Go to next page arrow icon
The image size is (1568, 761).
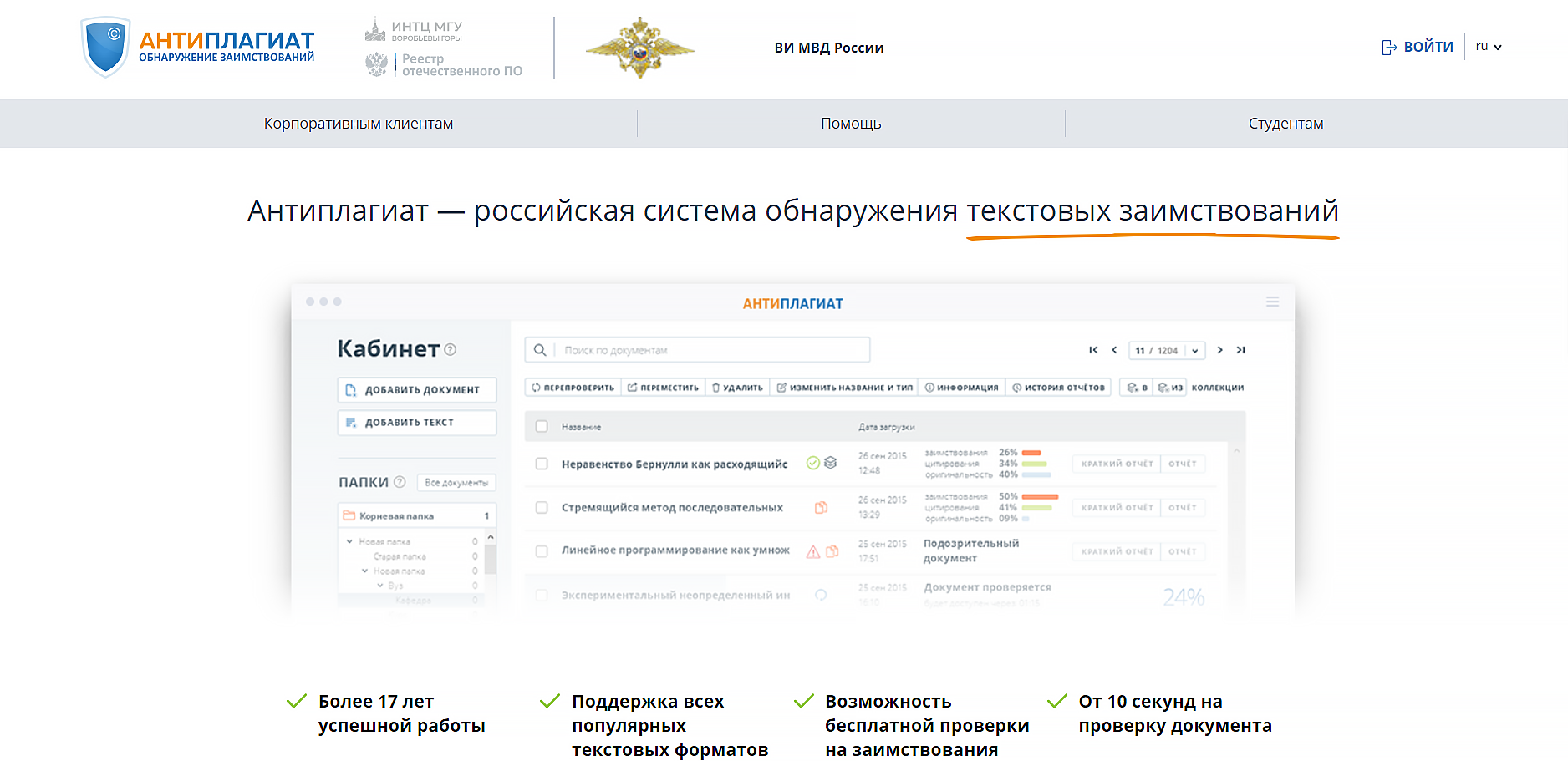click(x=1220, y=350)
